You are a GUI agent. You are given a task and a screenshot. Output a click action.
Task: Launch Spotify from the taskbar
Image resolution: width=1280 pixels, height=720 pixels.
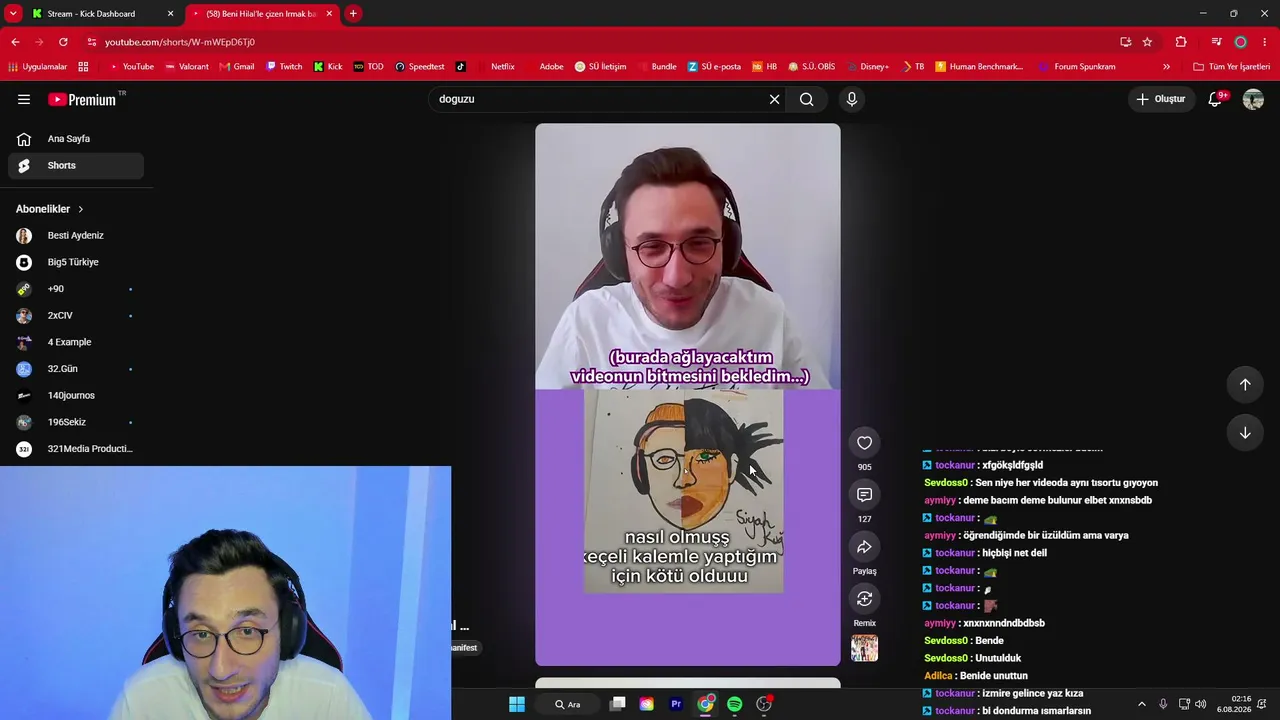click(735, 704)
